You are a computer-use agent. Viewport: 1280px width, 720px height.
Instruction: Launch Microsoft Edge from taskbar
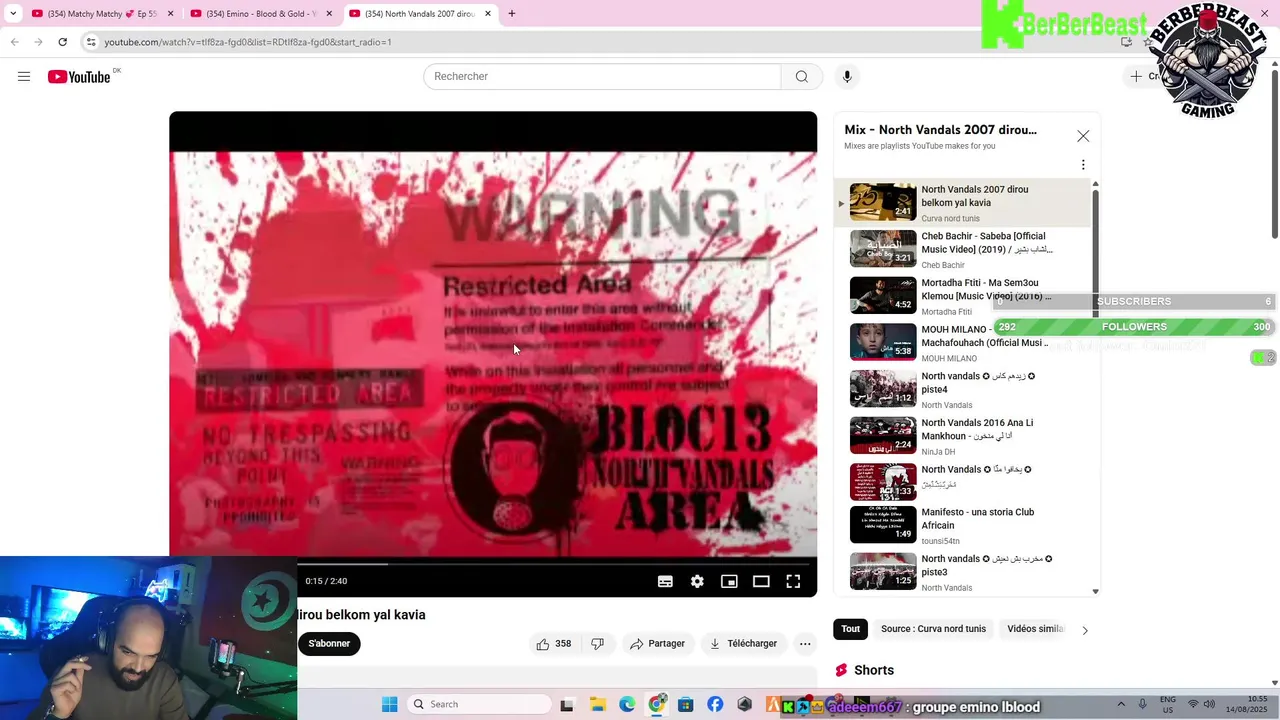click(627, 704)
